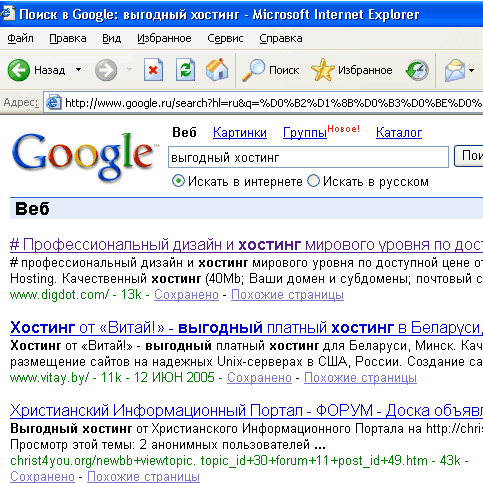
Task: Open the Избранное menu
Action: tap(164, 38)
